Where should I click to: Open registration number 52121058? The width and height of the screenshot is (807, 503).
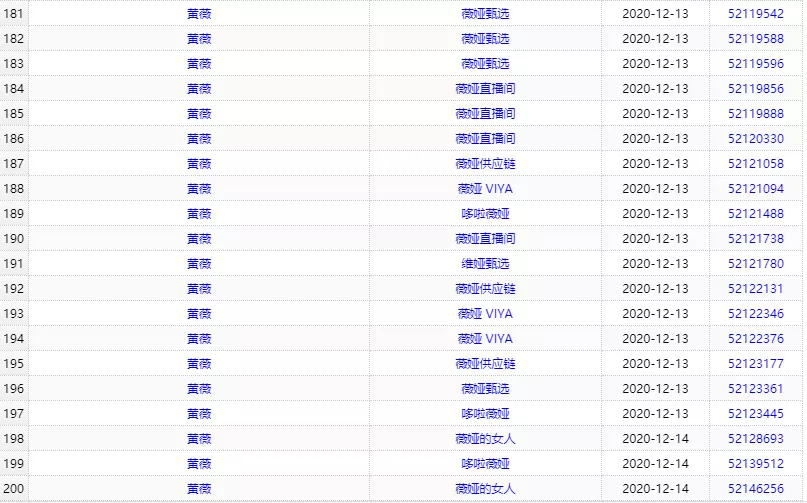point(756,164)
